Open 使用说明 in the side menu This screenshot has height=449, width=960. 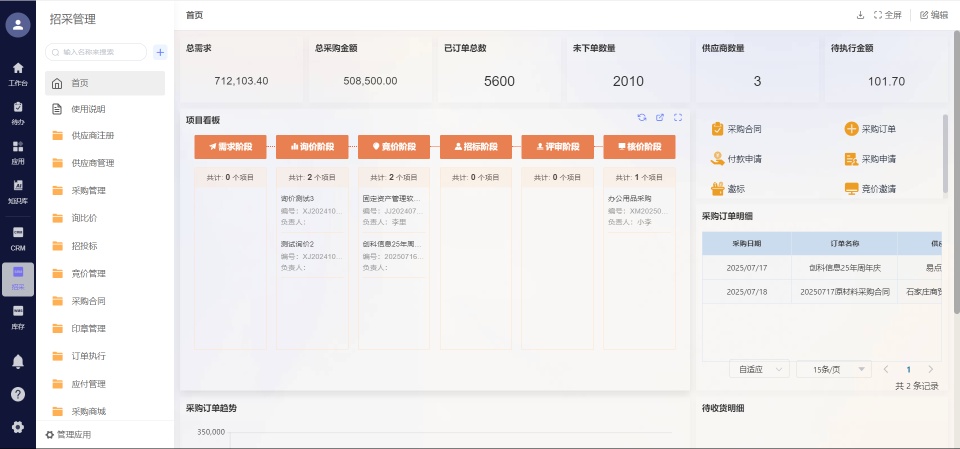coord(88,109)
